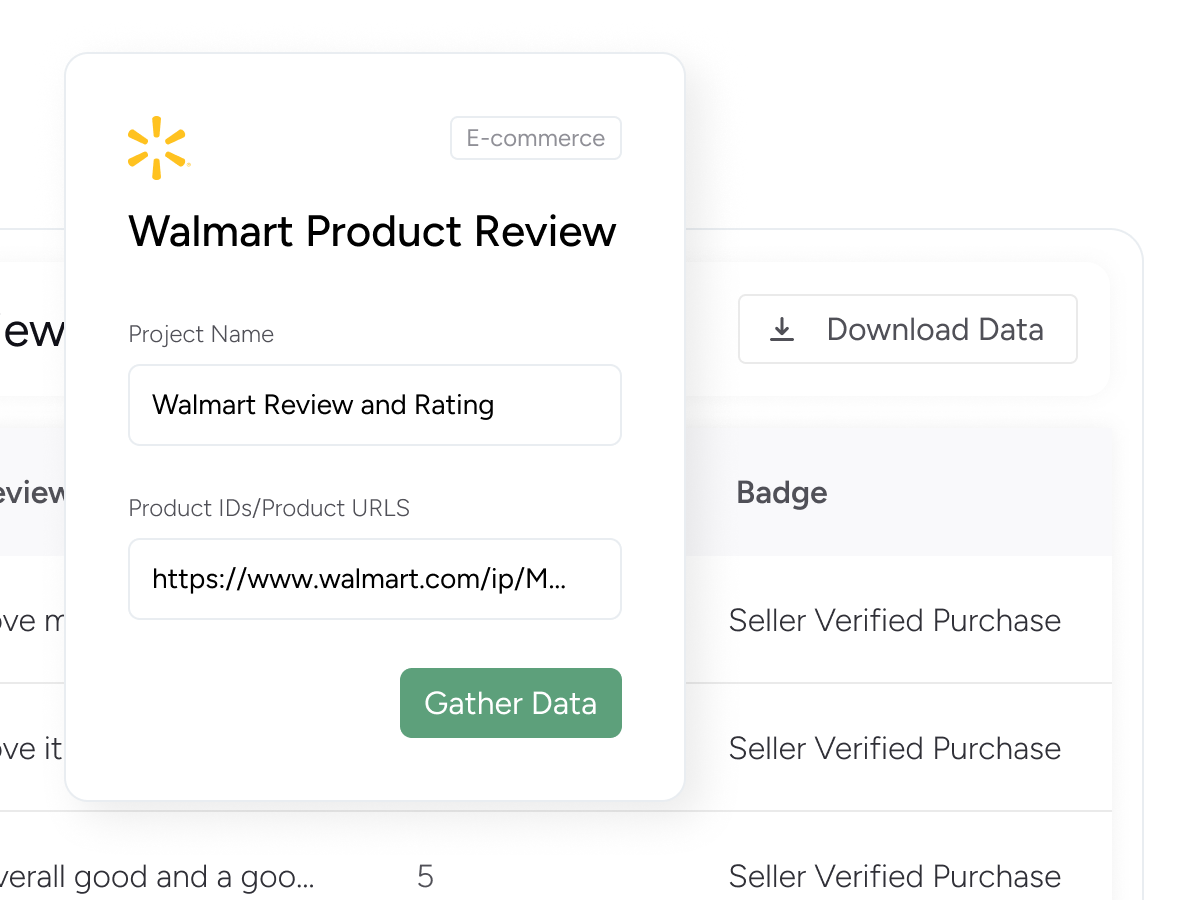Viewport: 1200px width, 900px height.
Task: Select the third Seller Verified Purchase cell
Action: (x=894, y=876)
